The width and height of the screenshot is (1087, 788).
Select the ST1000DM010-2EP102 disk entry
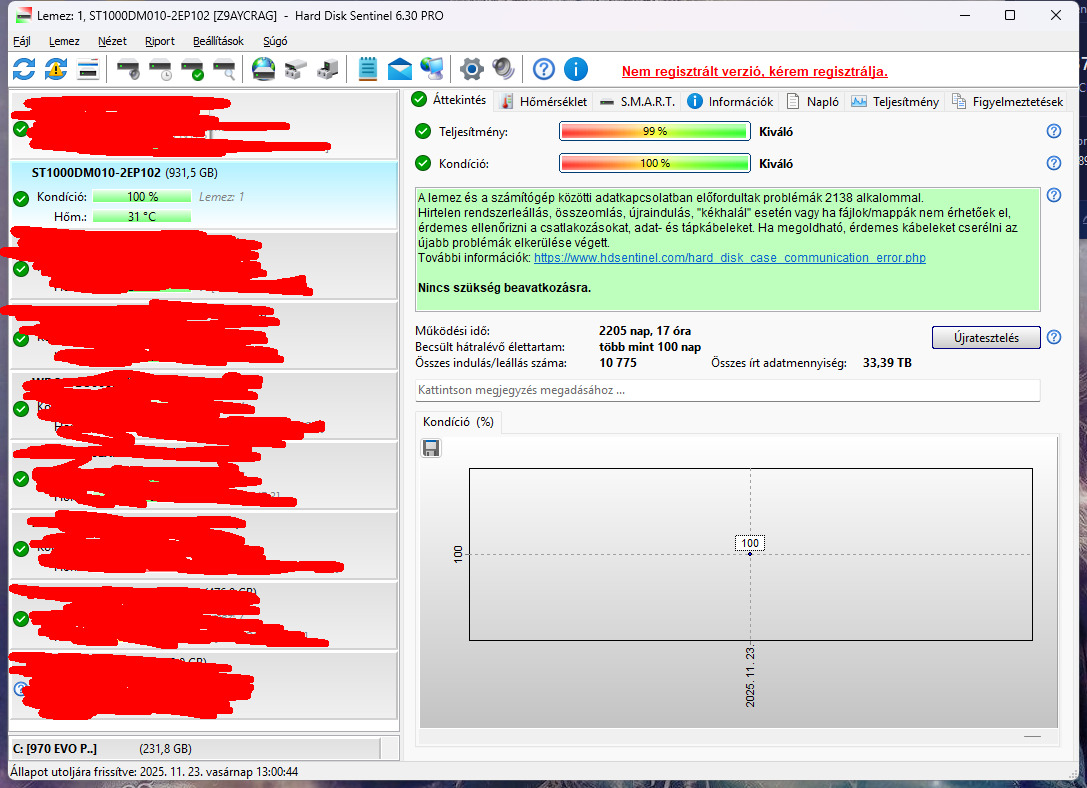click(204, 195)
